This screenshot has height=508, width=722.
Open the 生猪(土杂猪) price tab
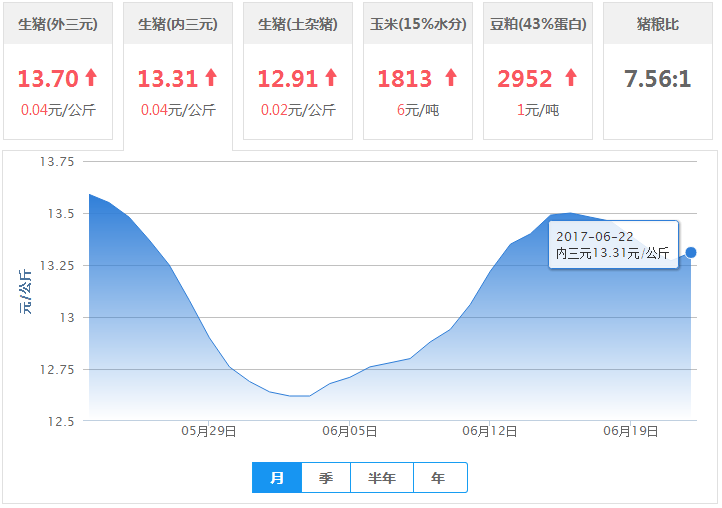tap(298, 24)
